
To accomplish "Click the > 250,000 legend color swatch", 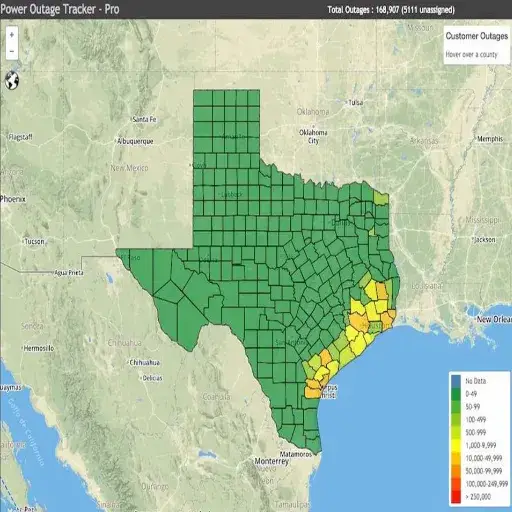I will tap(456, 497).
